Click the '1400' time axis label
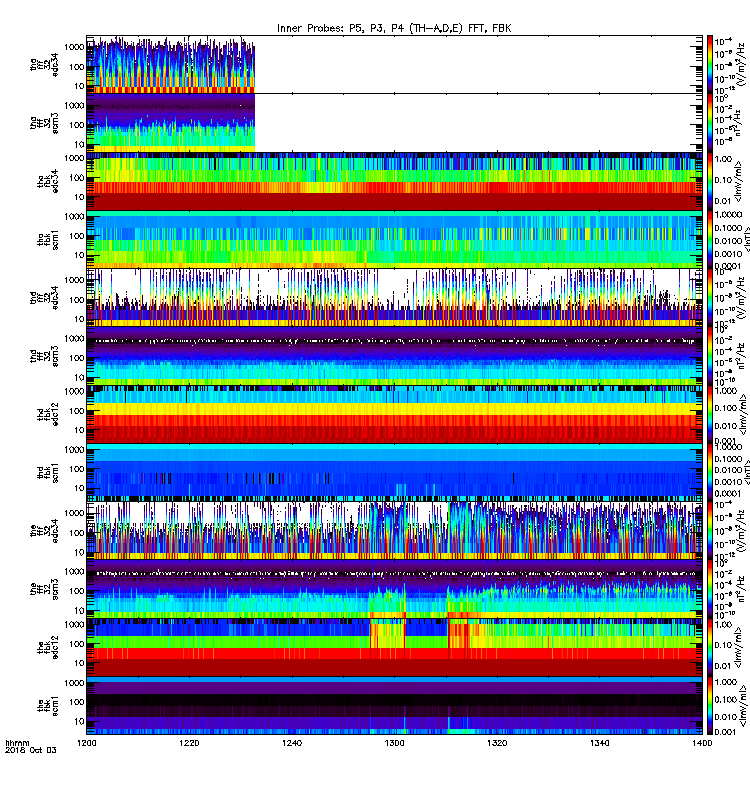 (x=702, y=743)
